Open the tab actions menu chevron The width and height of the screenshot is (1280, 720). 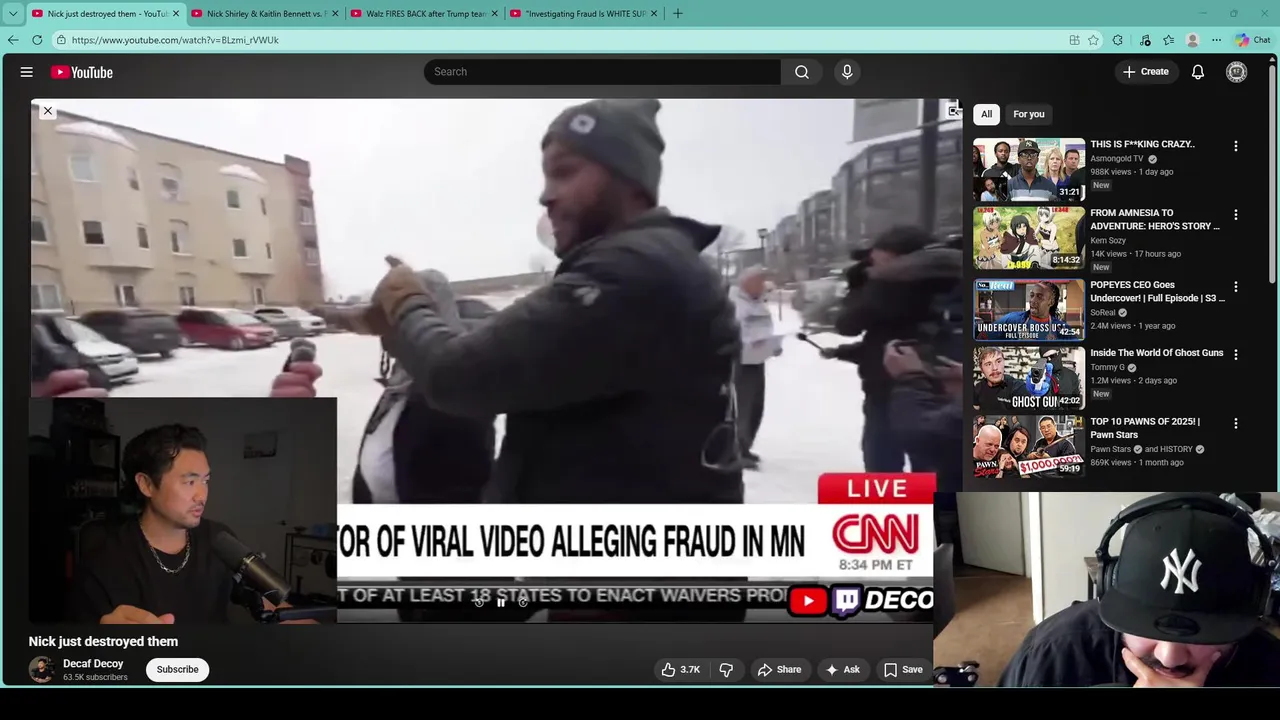(x=13, y=13)
